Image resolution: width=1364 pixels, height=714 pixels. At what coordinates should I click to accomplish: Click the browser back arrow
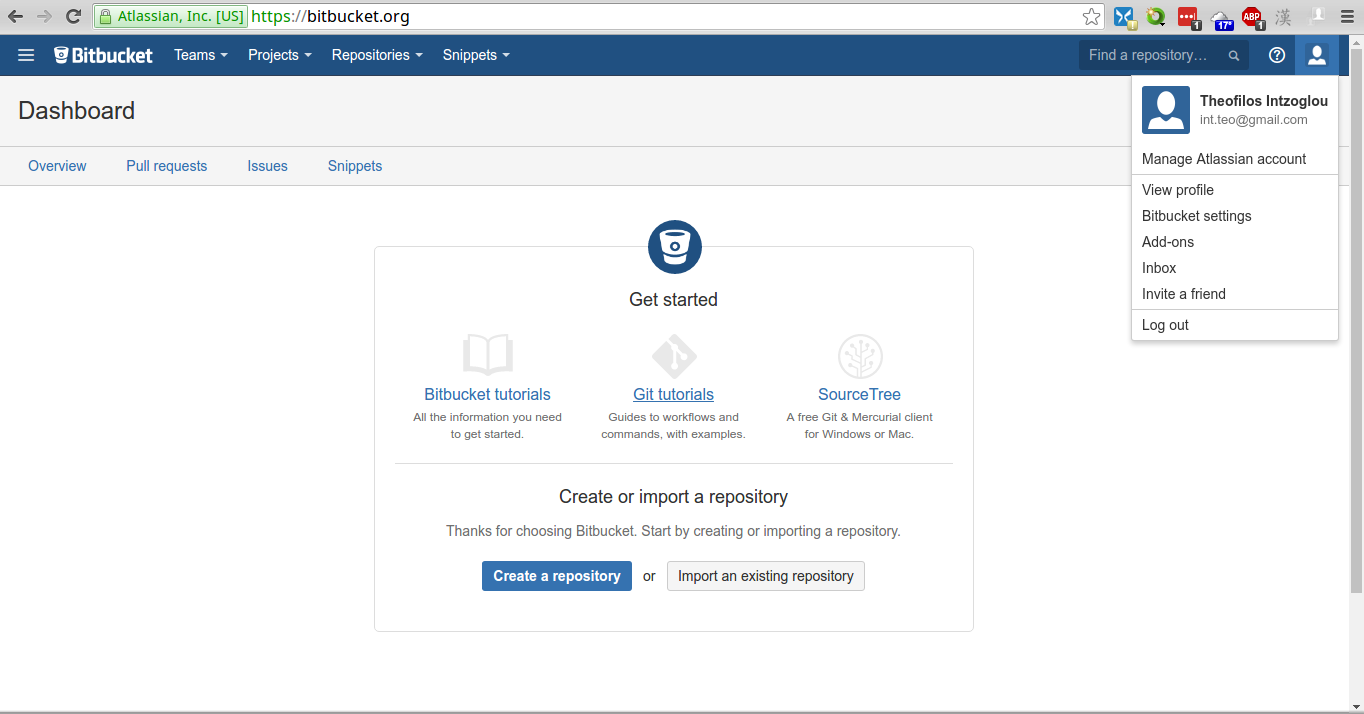pos(15,16)
